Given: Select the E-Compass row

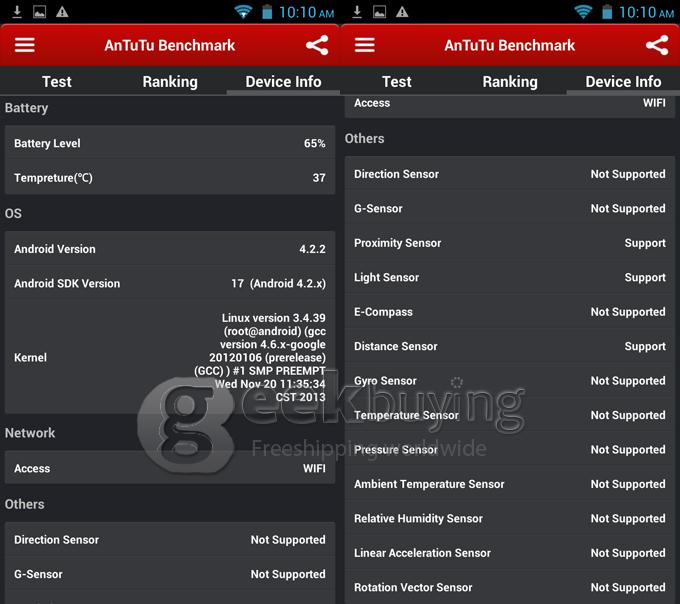Looking at the screenshot, I should pyautogui.click(x=510, y=312).
